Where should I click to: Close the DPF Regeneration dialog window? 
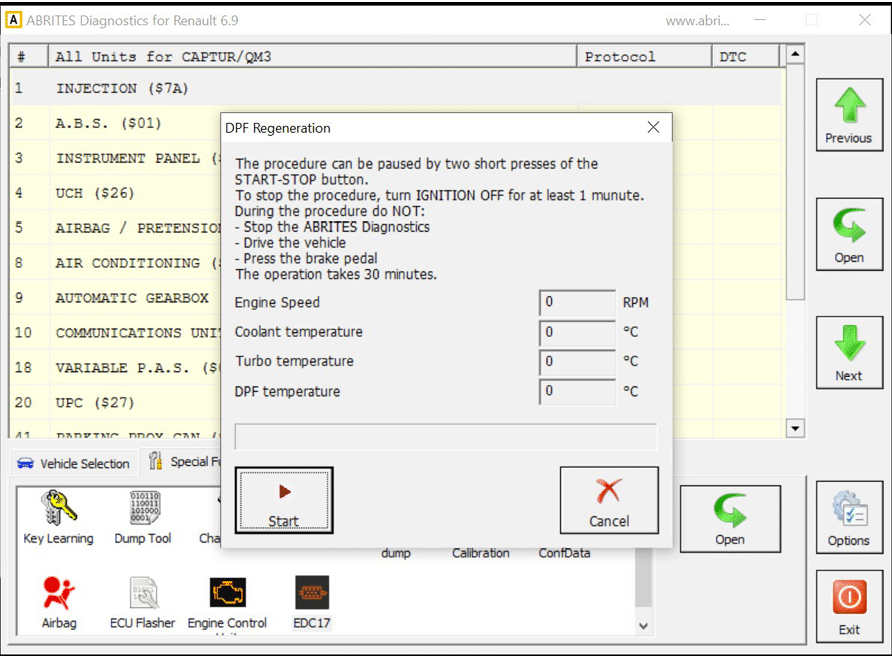click(653, 128)
